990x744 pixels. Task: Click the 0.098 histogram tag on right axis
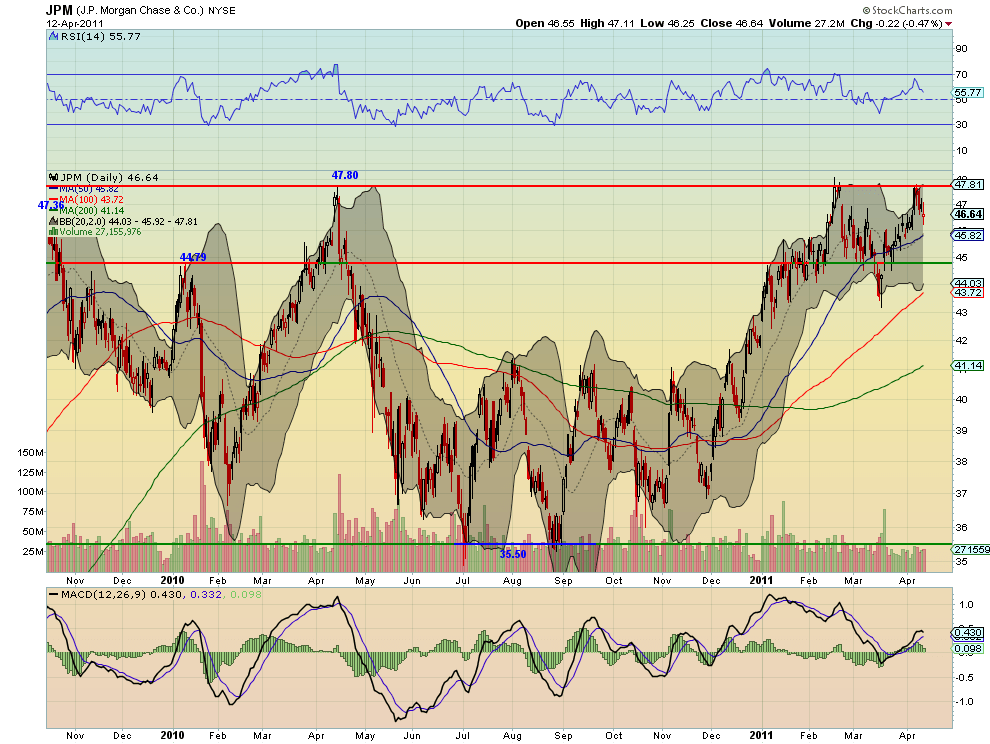tap(968, 649)
